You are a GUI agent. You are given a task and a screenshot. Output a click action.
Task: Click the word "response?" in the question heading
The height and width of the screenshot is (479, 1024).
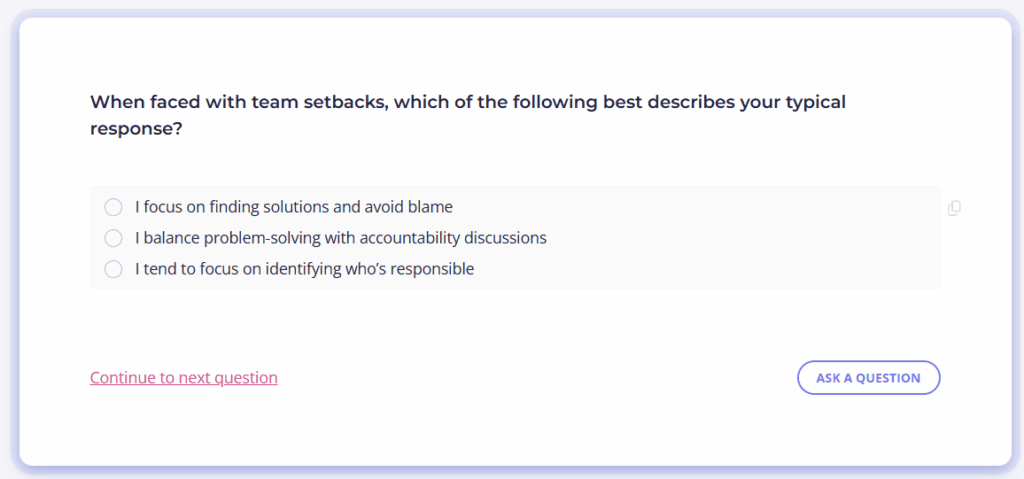pyautogui.click(x=136, y=129)
